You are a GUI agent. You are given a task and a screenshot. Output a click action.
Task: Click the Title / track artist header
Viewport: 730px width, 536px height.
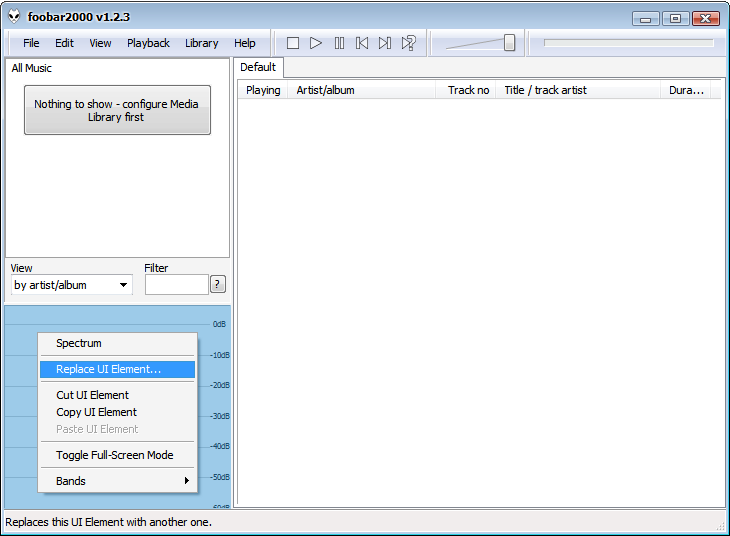click(578, 90)
